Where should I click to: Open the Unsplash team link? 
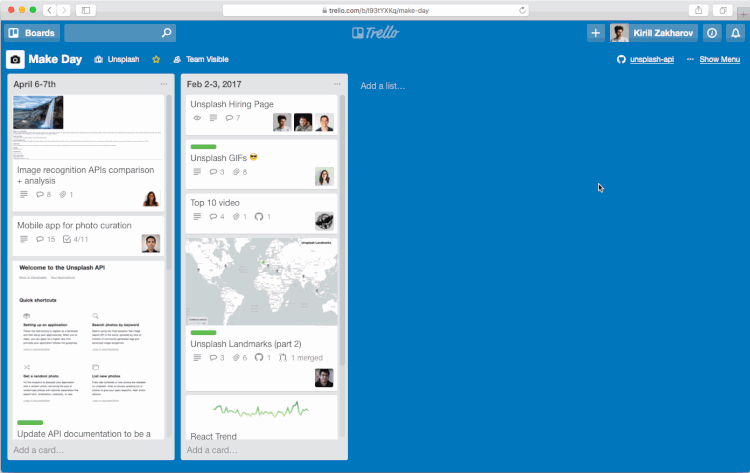click(117, 59)
